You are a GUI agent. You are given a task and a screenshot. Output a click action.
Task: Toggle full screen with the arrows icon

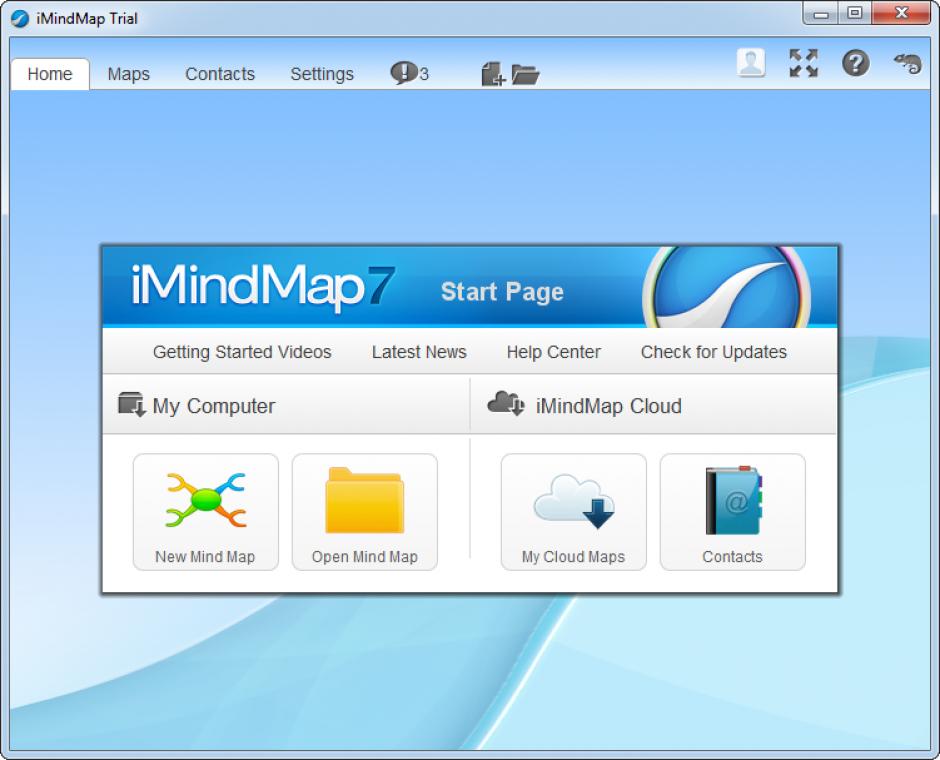pyautogui.click(x=803, y=63)
